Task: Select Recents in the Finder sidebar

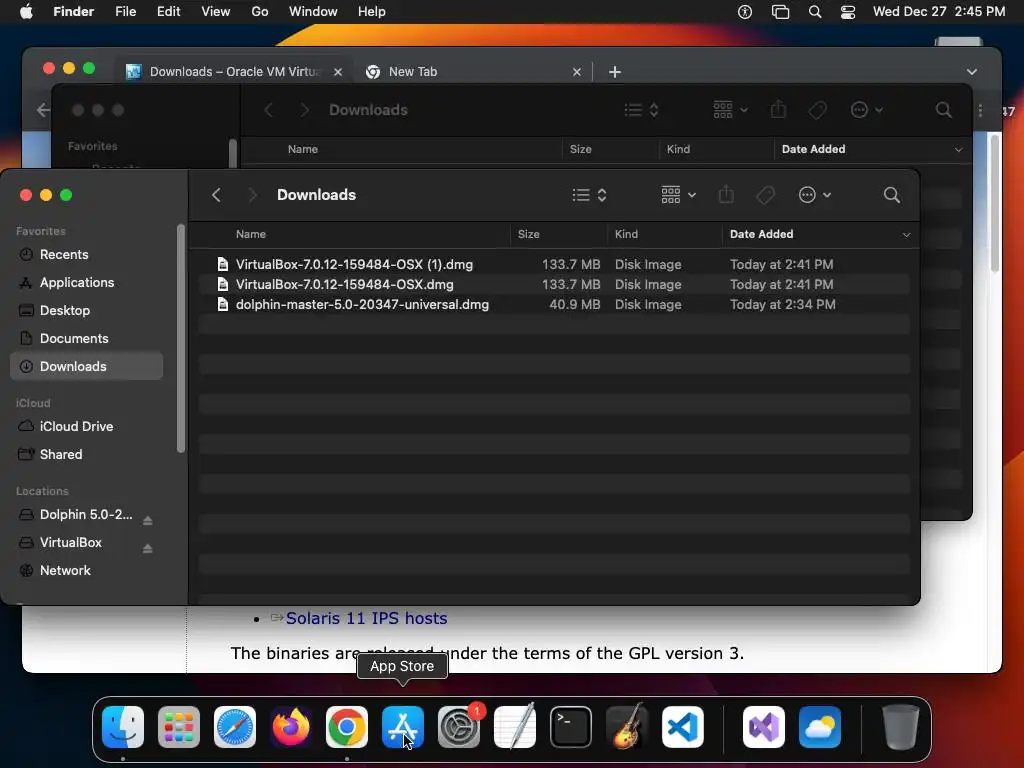Action: (86, 255)
